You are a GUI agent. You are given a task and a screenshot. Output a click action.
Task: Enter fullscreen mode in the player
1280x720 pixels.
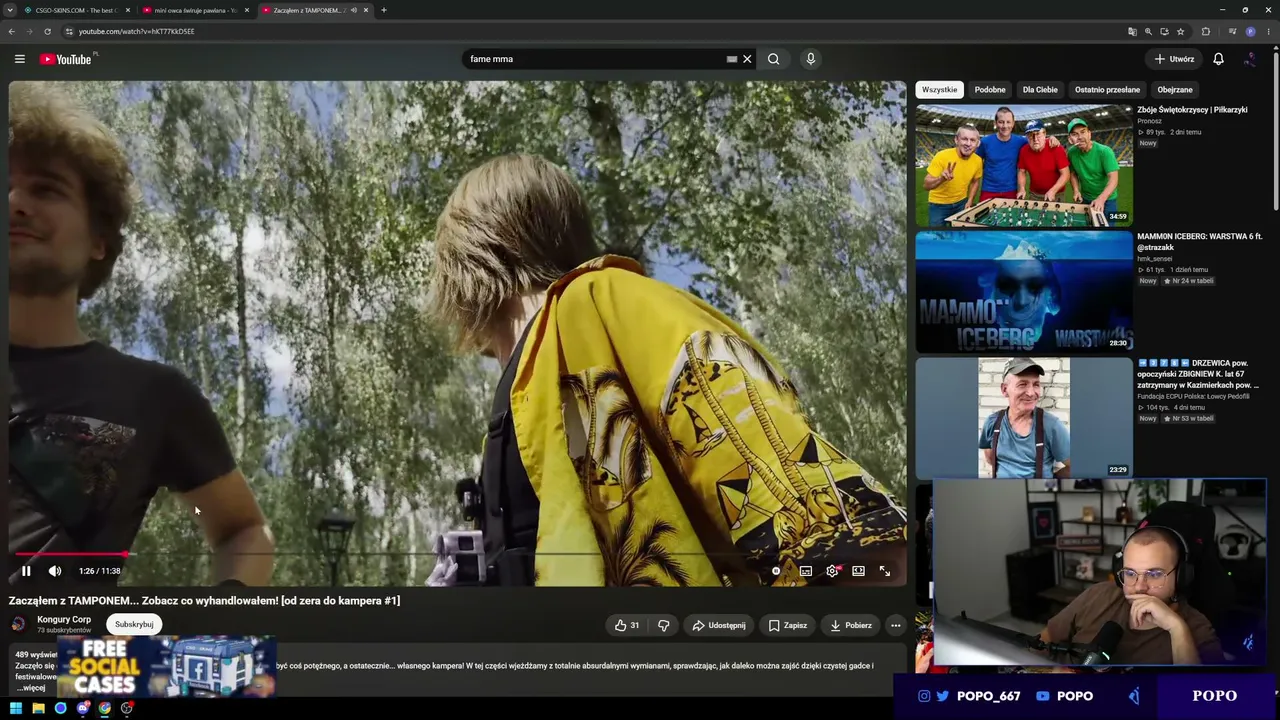pos(885,571)
